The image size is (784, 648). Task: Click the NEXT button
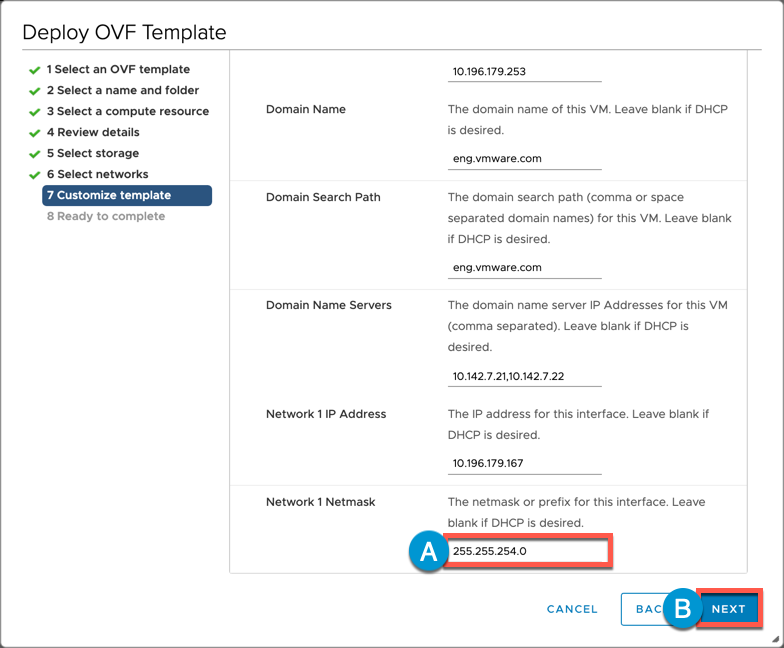[729, 609]
